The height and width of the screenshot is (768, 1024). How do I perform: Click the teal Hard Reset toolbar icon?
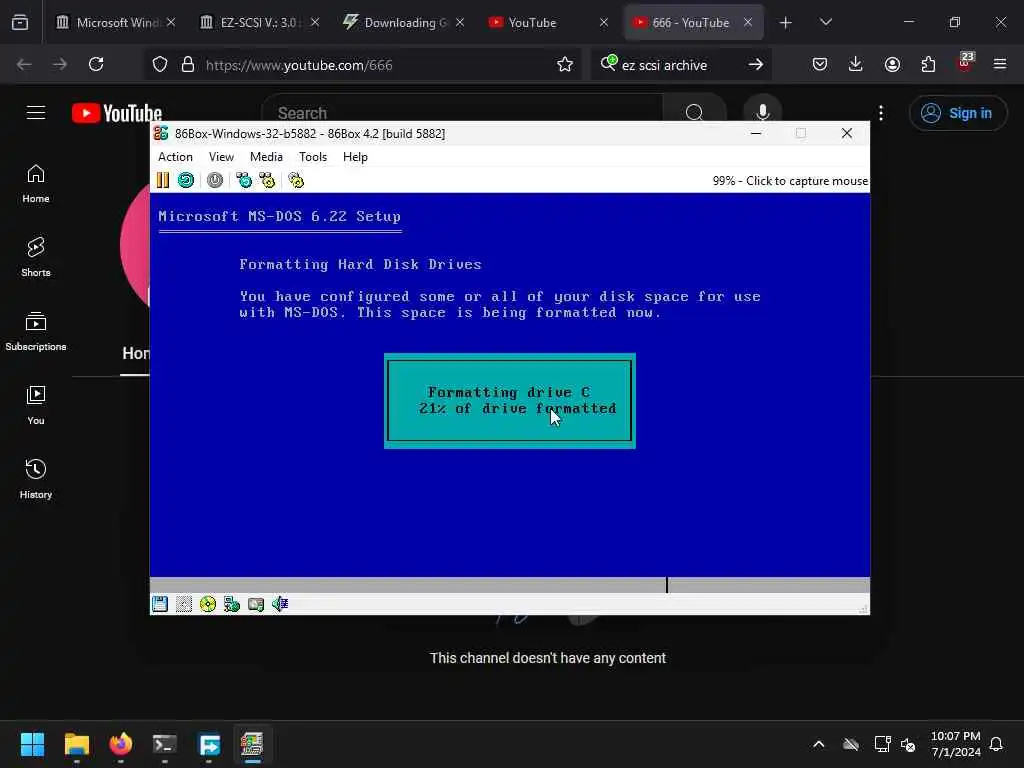click(186, 180)
